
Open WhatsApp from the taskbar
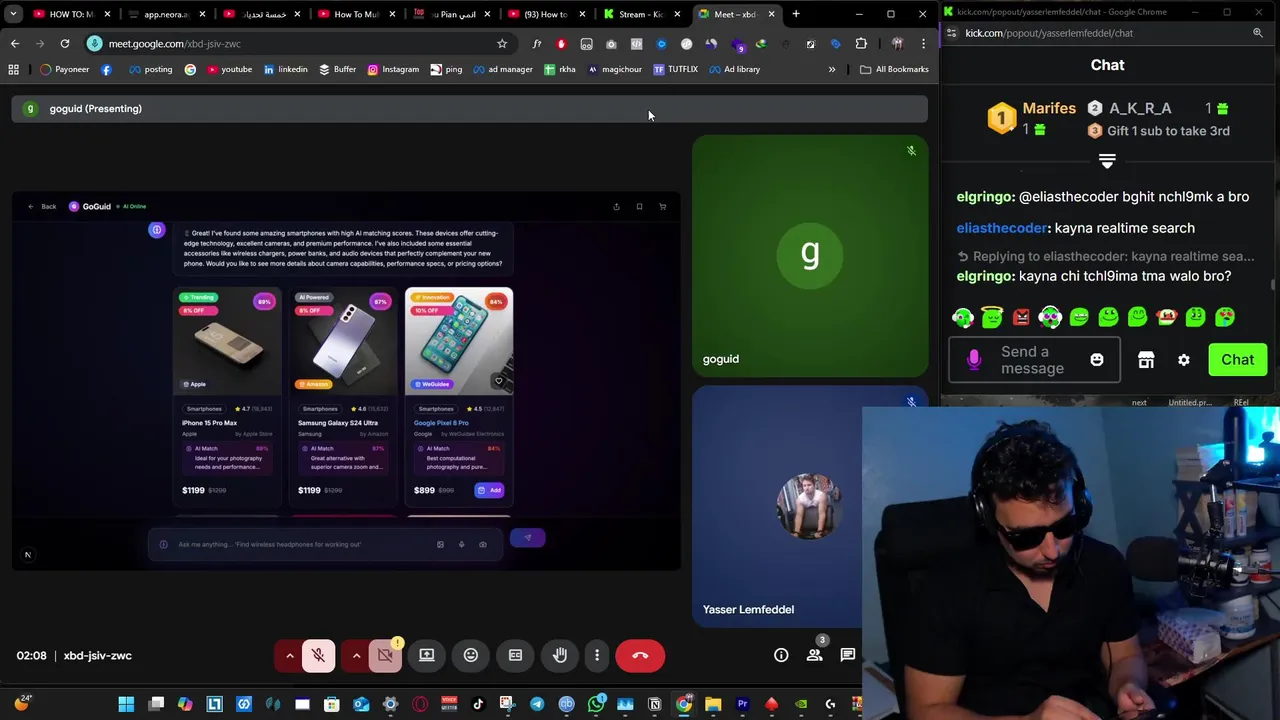click(596, 704)
